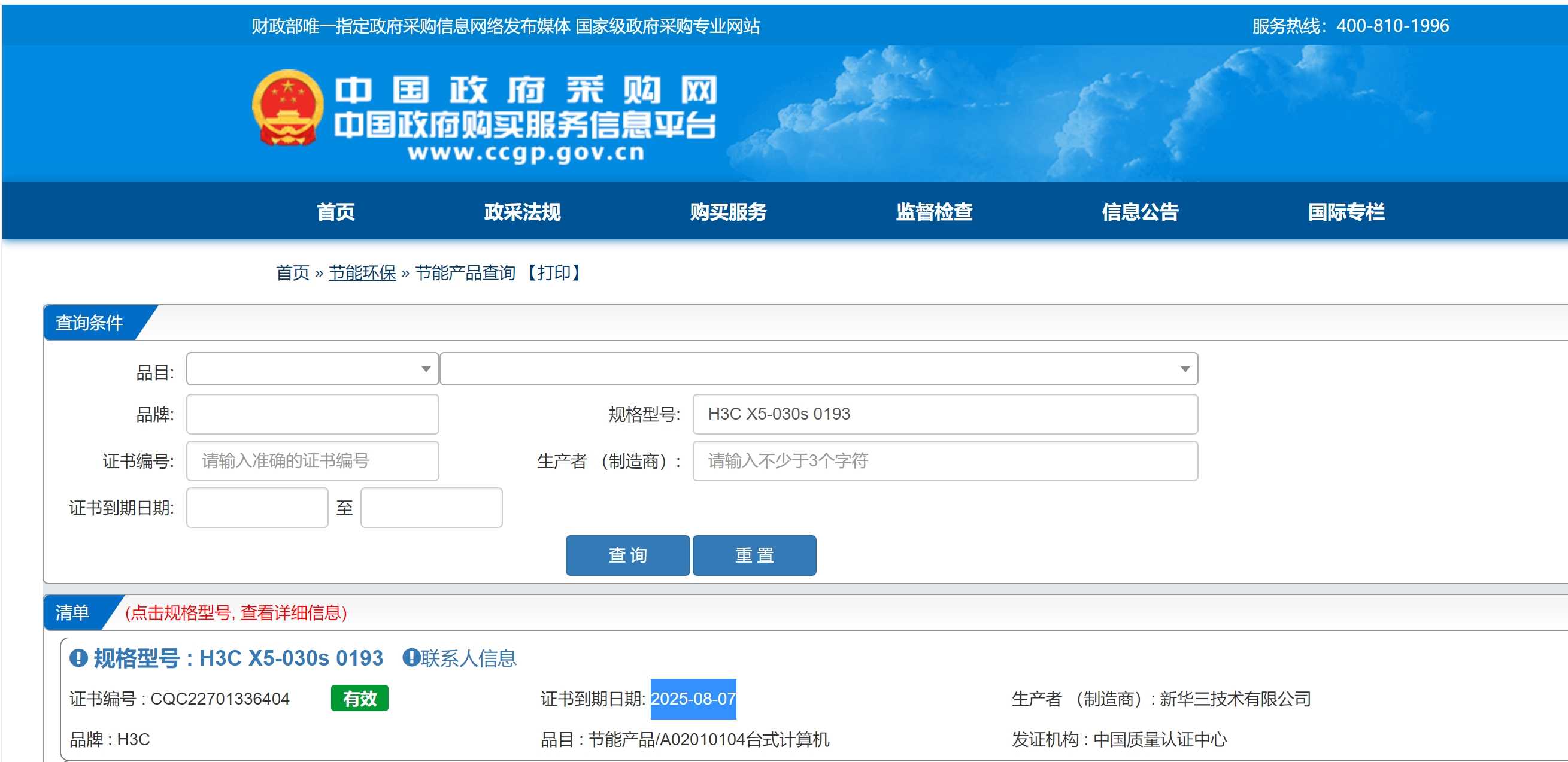Click the 【打印】 print link
The image size is (1568, 762).
point(554,273)
